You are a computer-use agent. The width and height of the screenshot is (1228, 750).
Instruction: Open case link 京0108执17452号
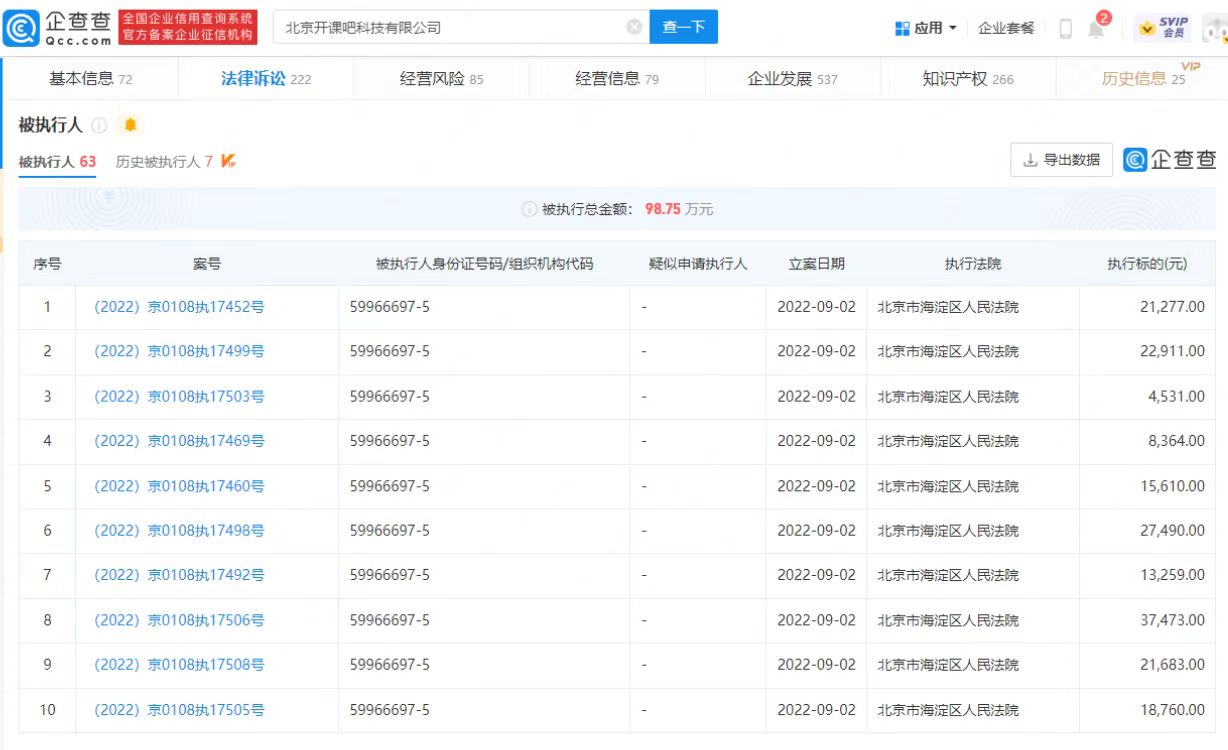pos(179,307)
